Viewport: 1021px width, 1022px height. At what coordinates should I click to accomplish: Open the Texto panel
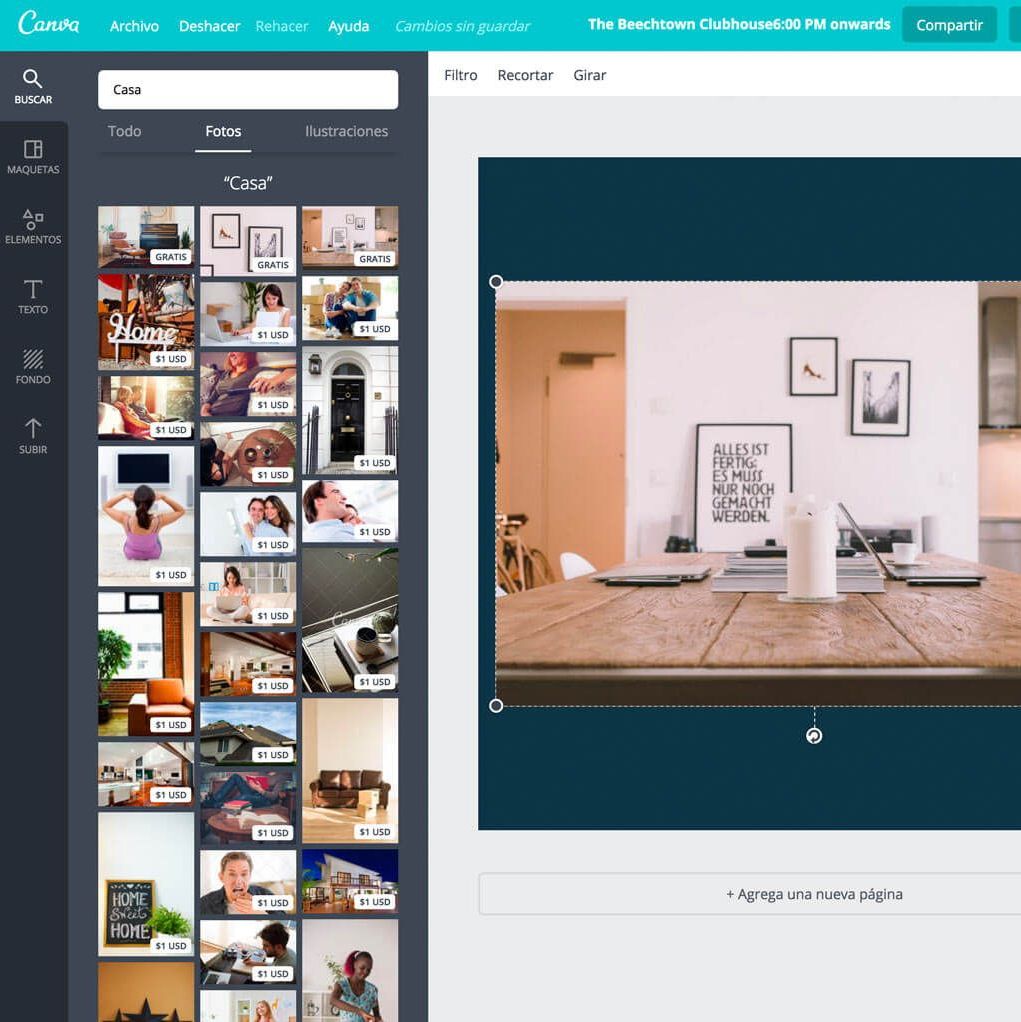(33, 299)
